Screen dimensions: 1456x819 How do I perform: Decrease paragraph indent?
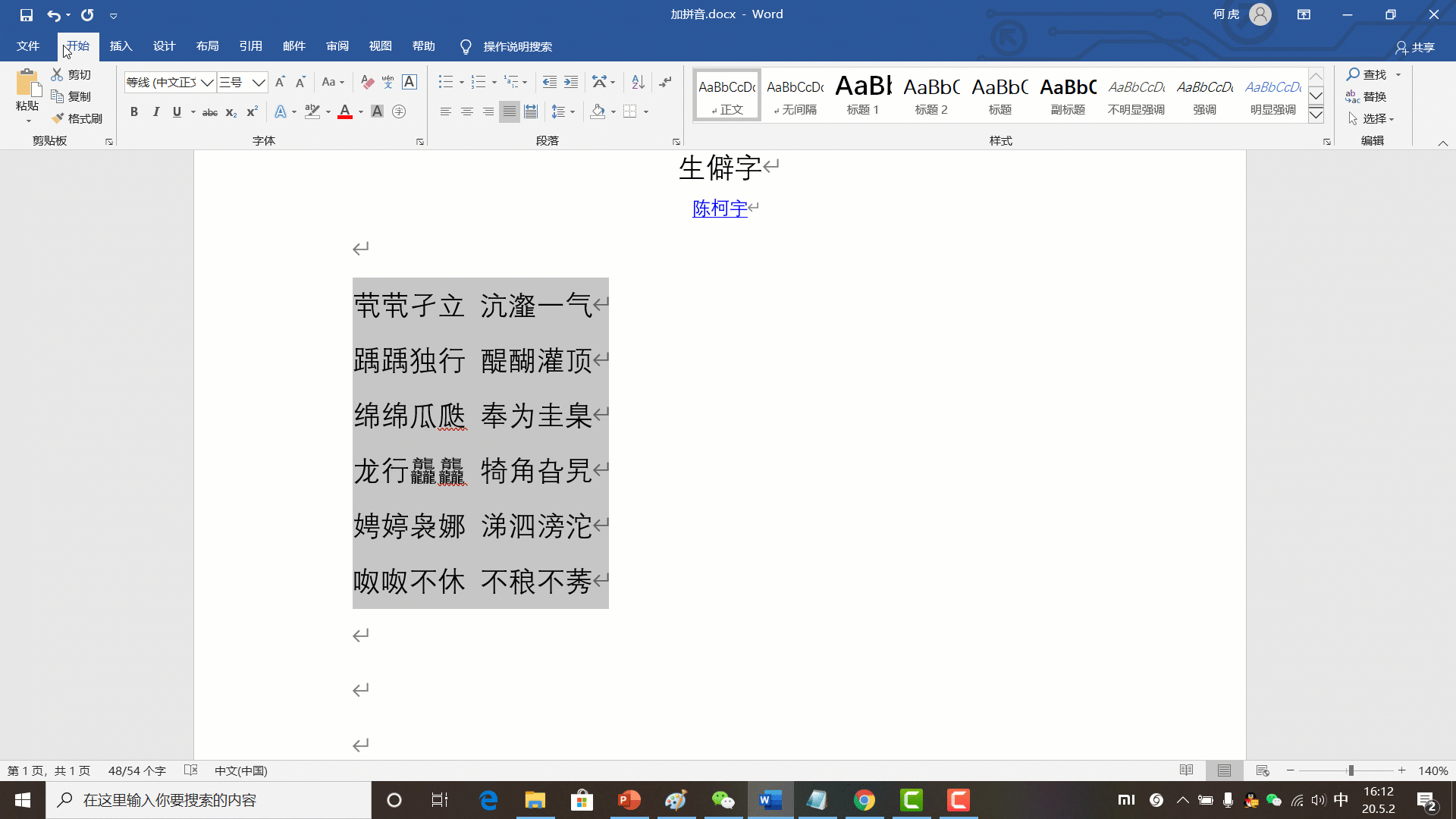[x=550, y=82]
